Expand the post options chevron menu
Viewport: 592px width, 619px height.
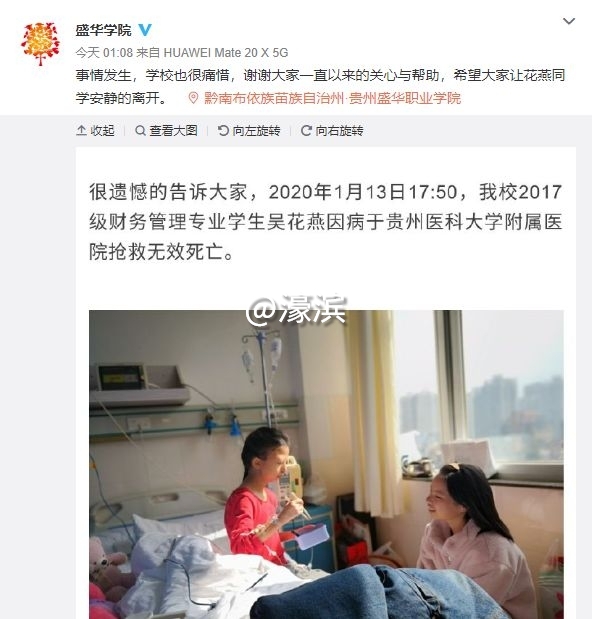tap(569, 21)
